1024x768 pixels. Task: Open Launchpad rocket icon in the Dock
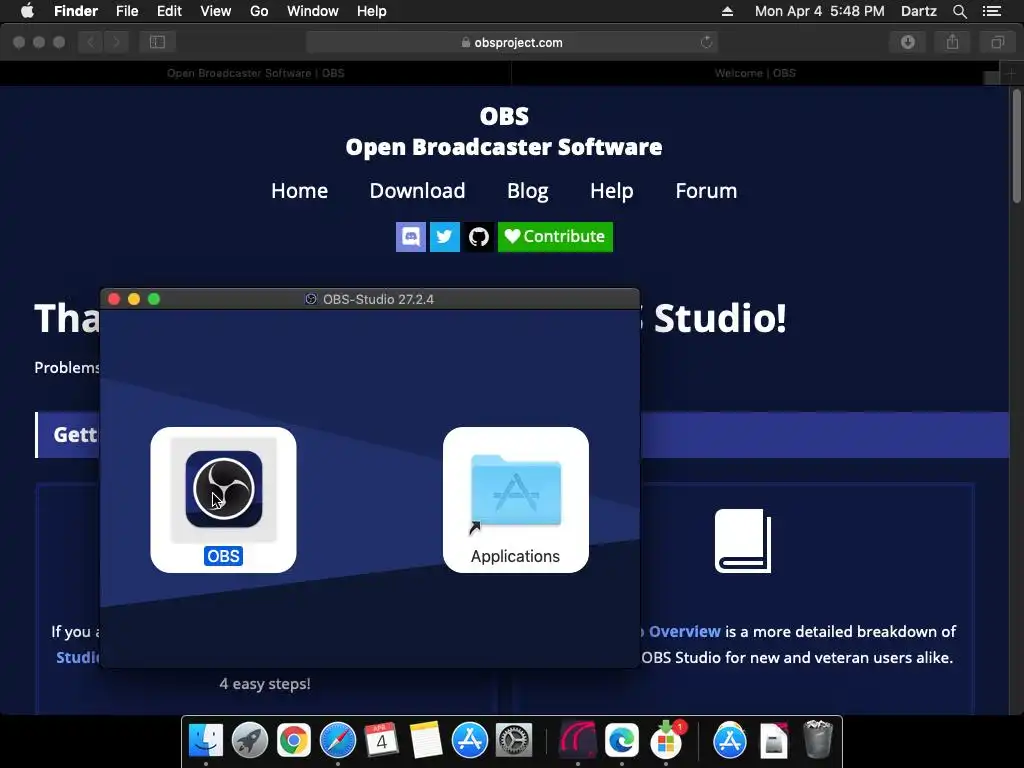tap(249, 740)
